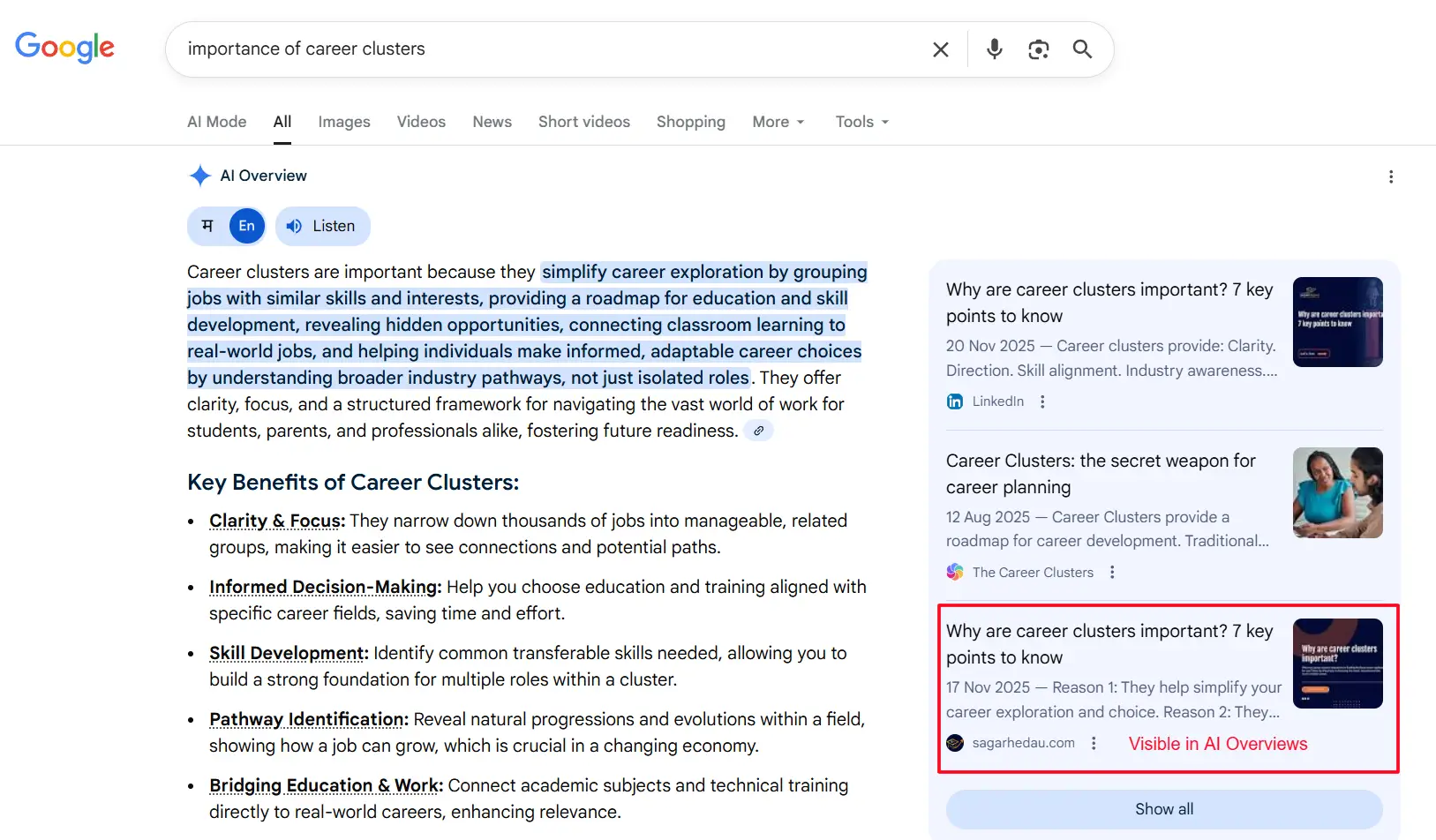The height and width of the screenshot is (840, 1436).
Task: Open the More search categories dropdown
Action: (778, 122)
